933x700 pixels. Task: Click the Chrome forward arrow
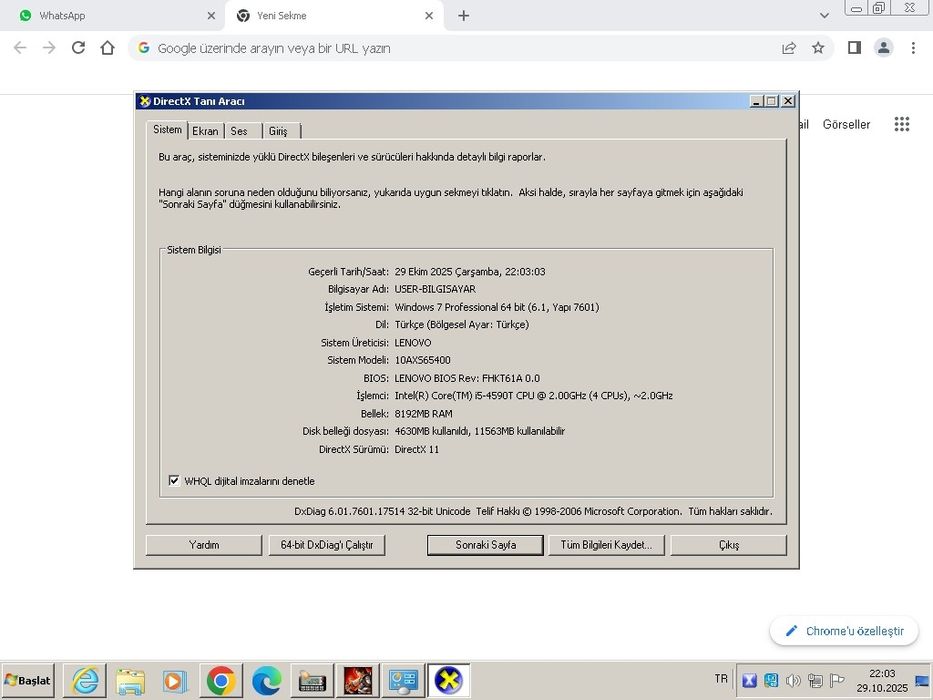[x=49, y=48]
